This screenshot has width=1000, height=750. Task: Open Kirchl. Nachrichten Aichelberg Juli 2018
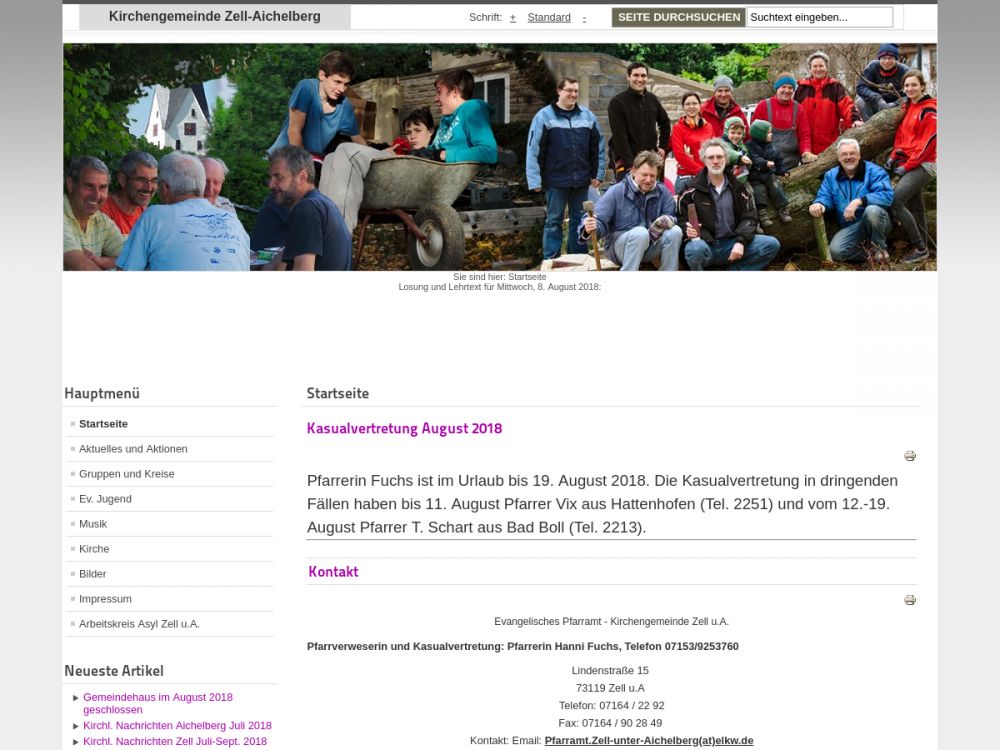[x=177, y=726]
